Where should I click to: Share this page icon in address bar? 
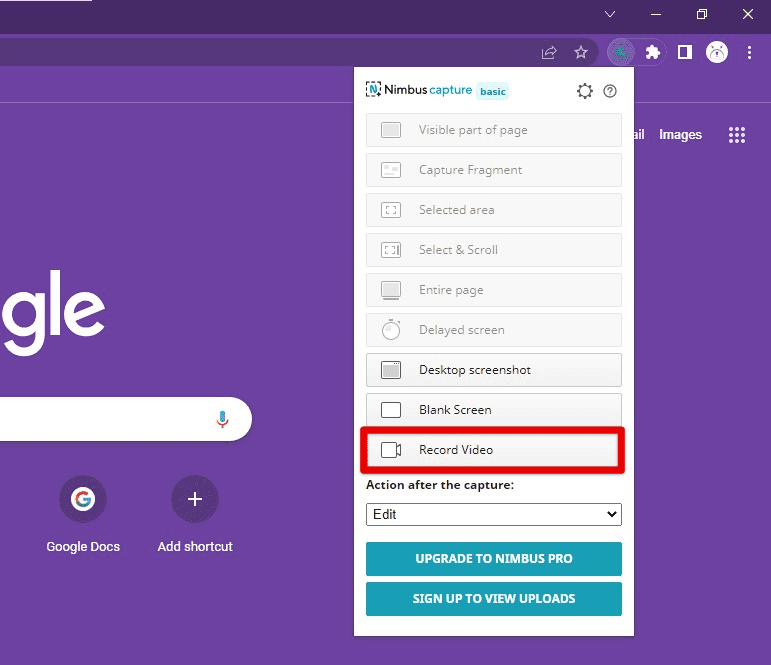549,52
